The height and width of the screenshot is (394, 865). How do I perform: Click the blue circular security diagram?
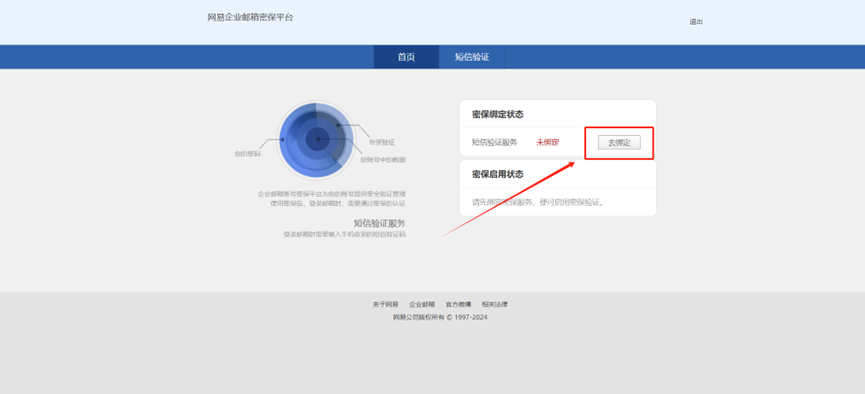[x=316, y=140]
